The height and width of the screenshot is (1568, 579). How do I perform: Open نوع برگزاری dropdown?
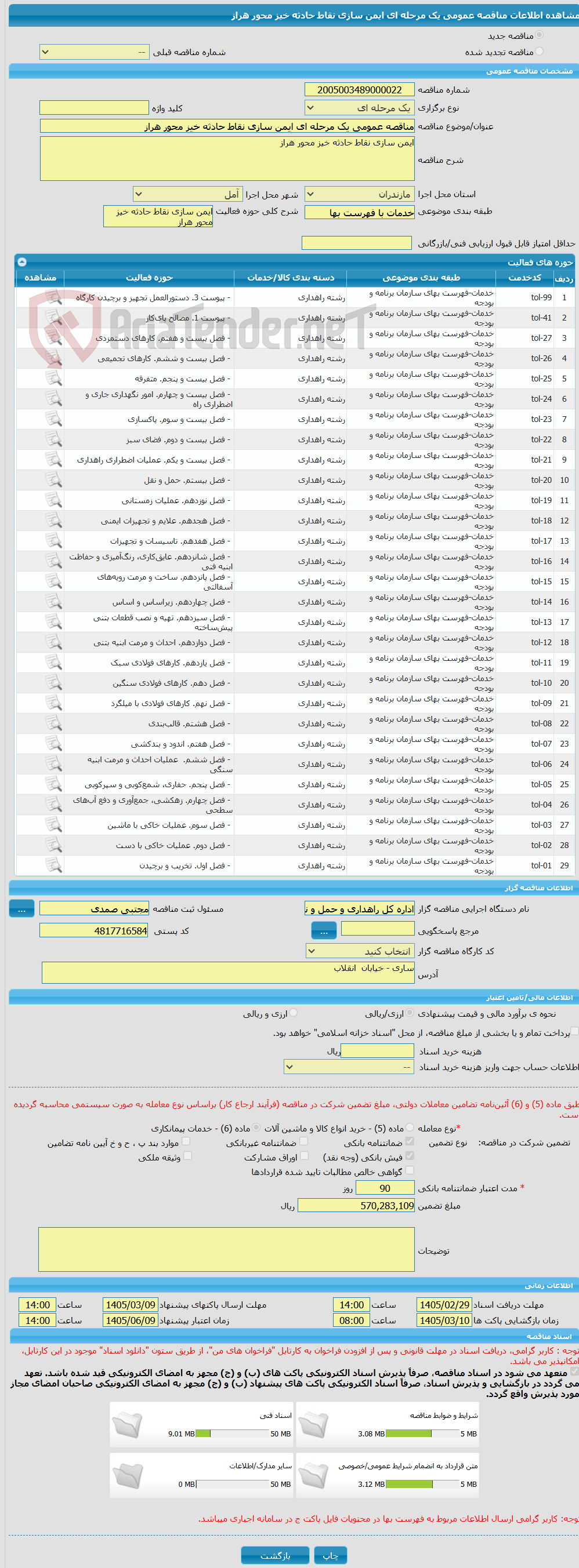tap(360, 108)
